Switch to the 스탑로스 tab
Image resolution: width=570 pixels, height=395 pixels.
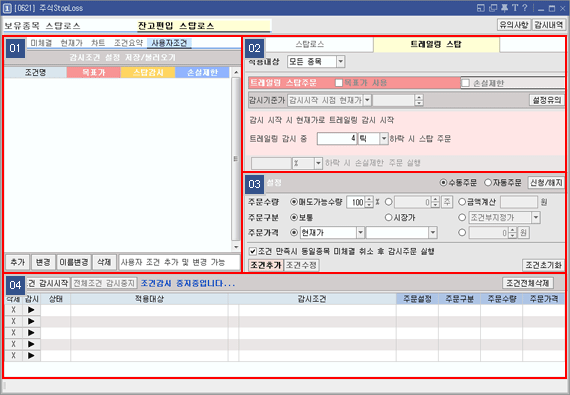[310, 44]
